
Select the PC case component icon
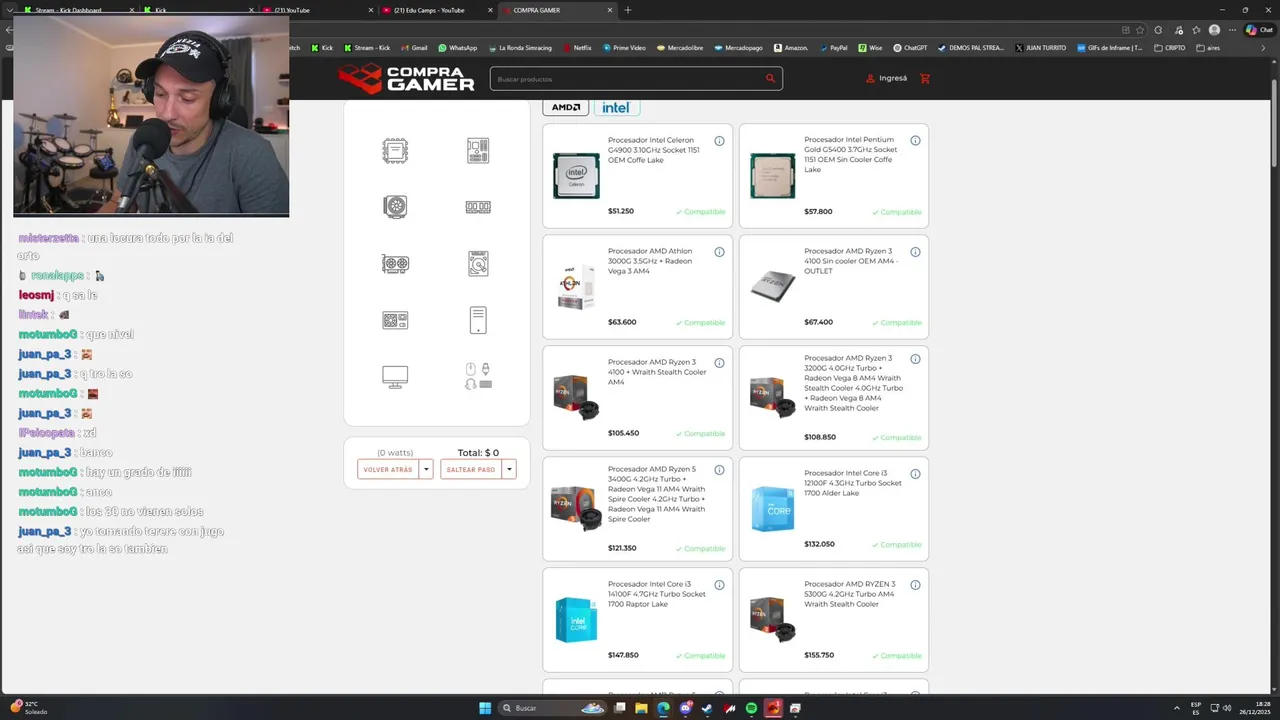(x=478, y=320)
